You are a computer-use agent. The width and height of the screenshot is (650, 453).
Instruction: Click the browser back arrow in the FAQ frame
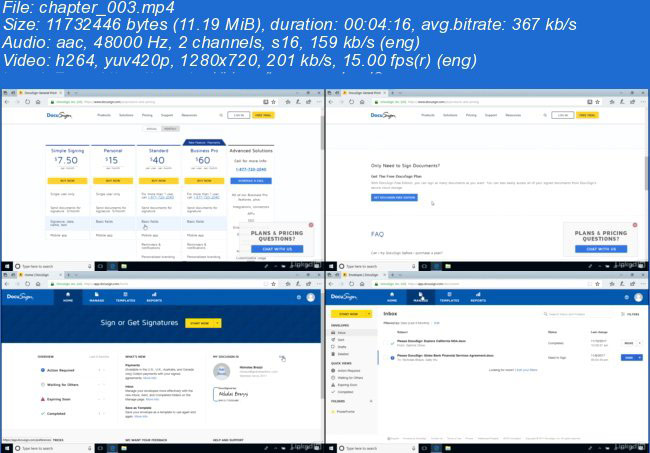tap(331, 102)
